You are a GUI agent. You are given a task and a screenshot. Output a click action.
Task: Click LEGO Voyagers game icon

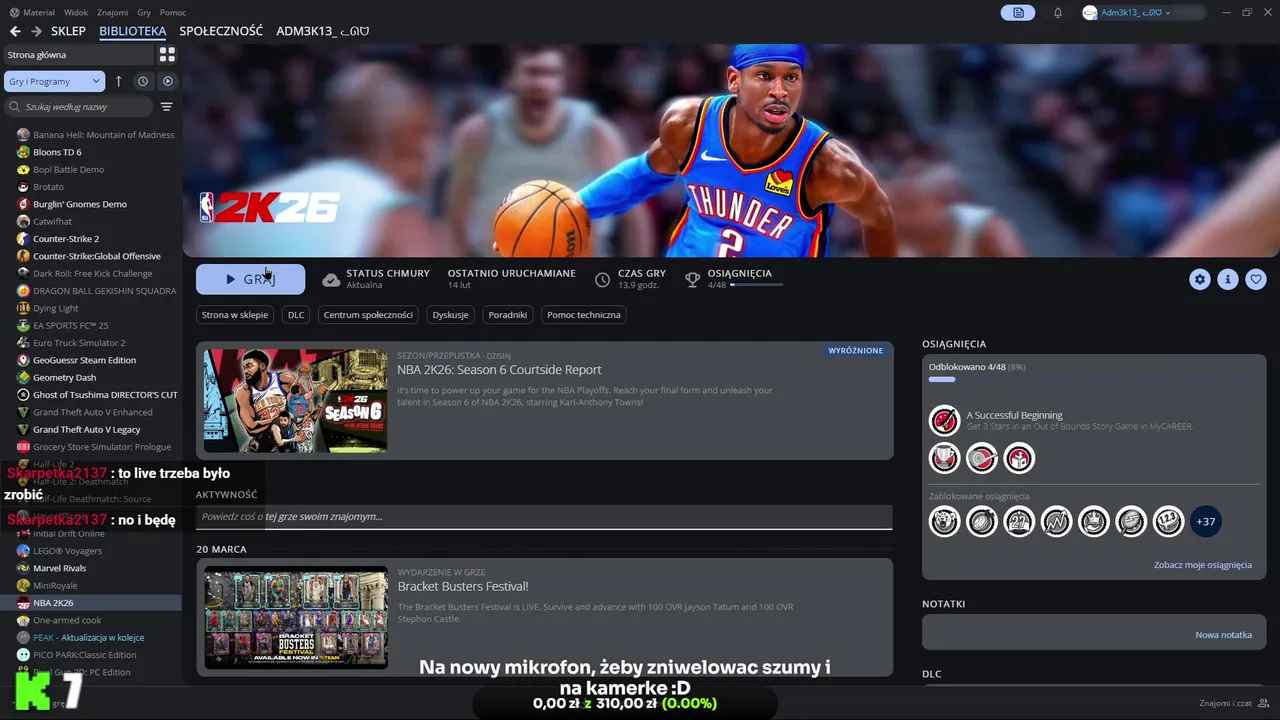point(23,551)
